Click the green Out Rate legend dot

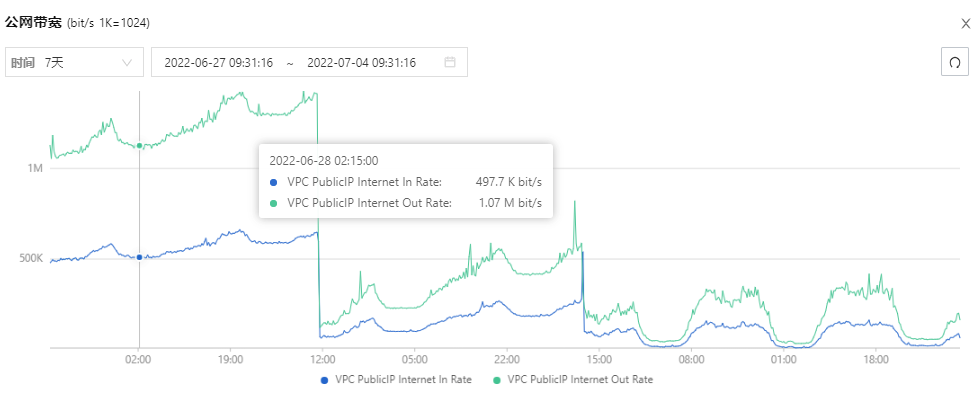click(496, 380)
